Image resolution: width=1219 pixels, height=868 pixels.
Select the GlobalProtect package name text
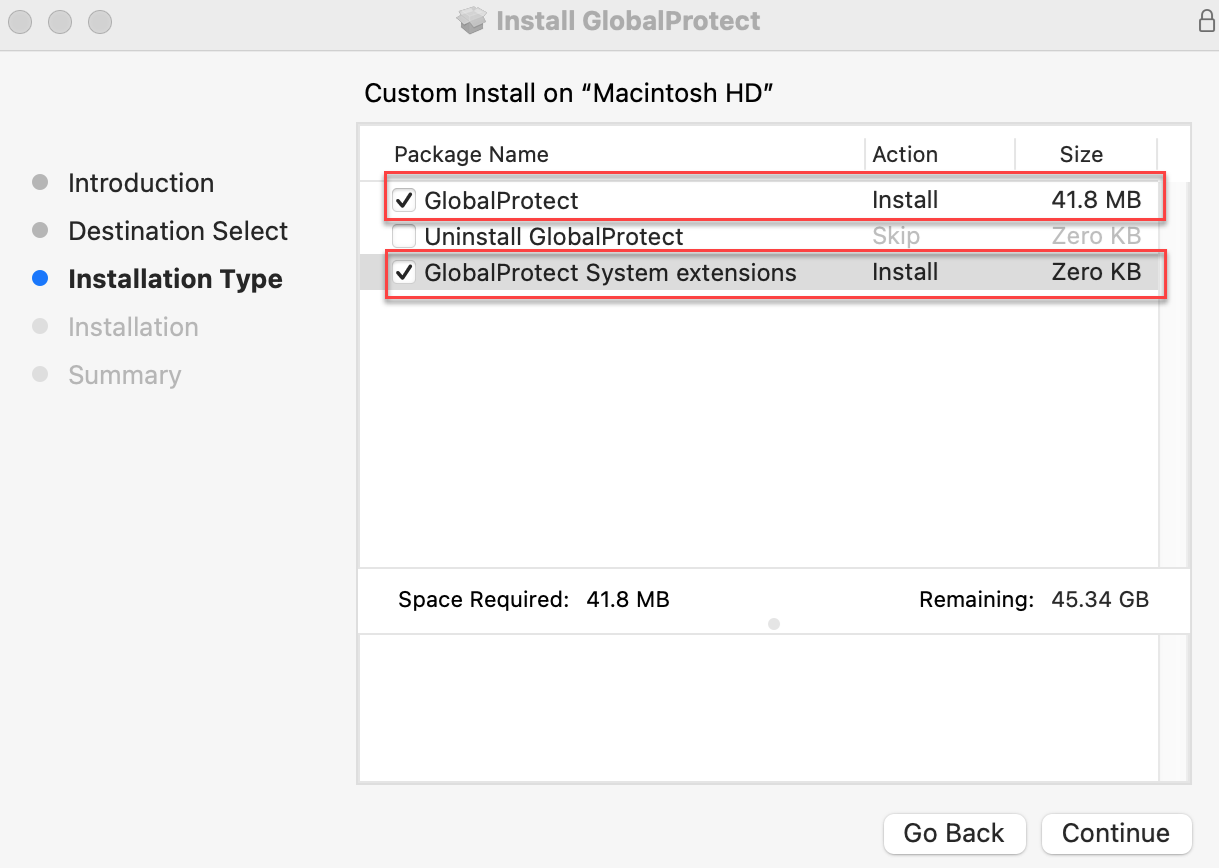[x=501, y=200]
